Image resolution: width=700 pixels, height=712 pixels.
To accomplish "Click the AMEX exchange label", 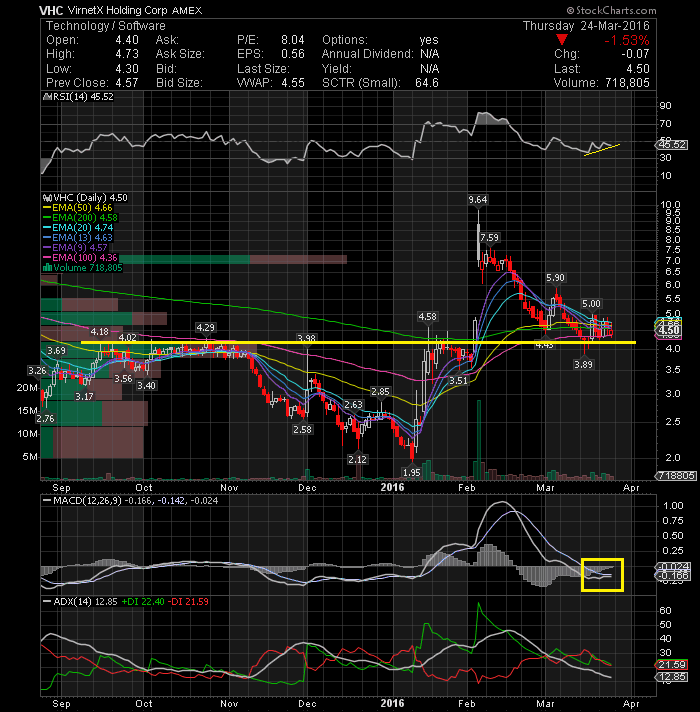I will (187, 10).
